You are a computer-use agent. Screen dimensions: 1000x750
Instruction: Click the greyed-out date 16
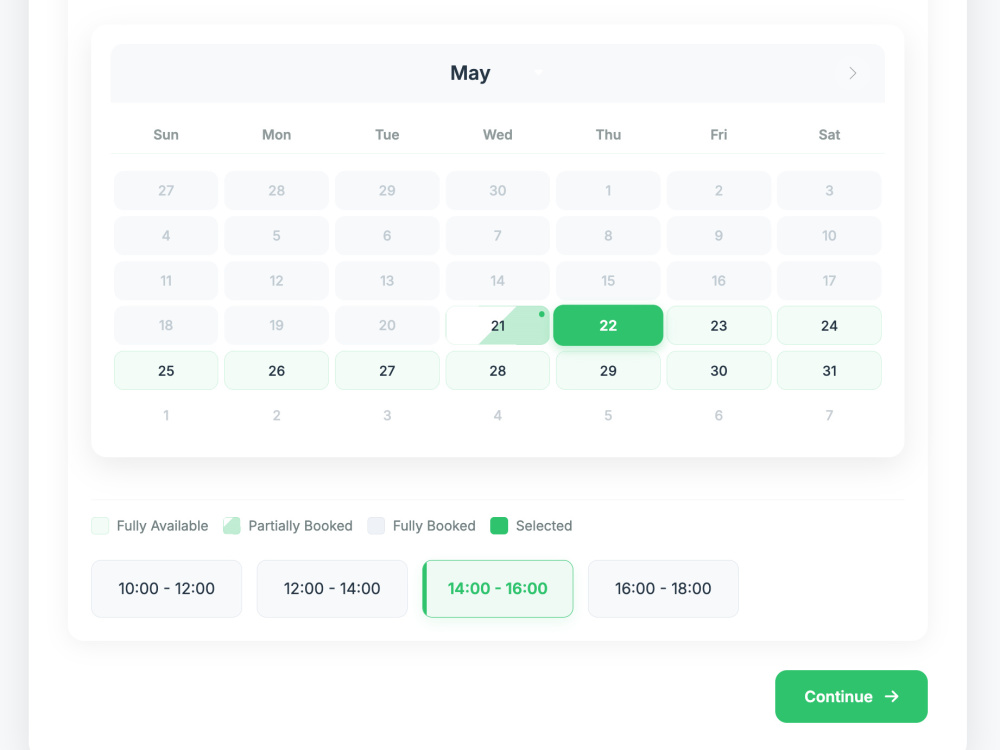[x=719, y=281]
